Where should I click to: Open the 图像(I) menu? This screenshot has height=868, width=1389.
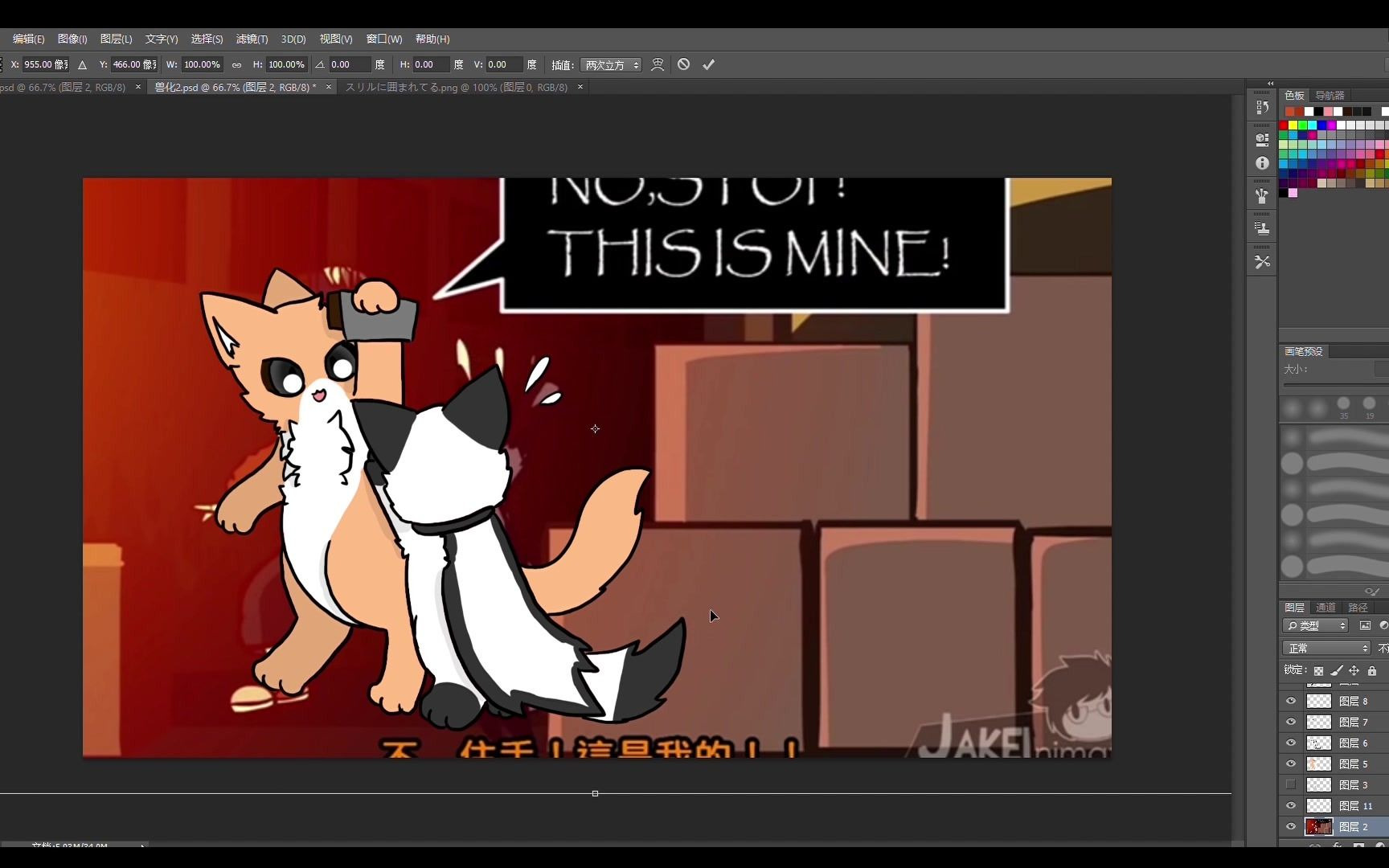click(x=72, y=39)
